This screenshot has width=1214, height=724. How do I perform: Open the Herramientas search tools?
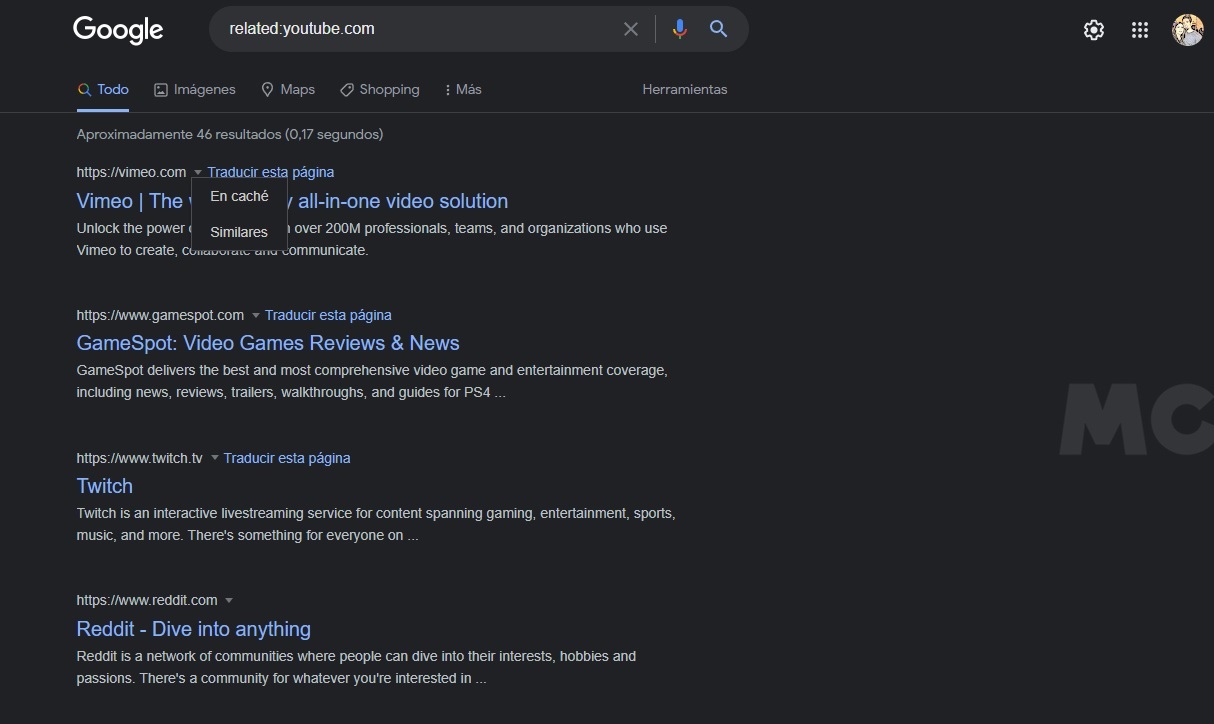685,90
